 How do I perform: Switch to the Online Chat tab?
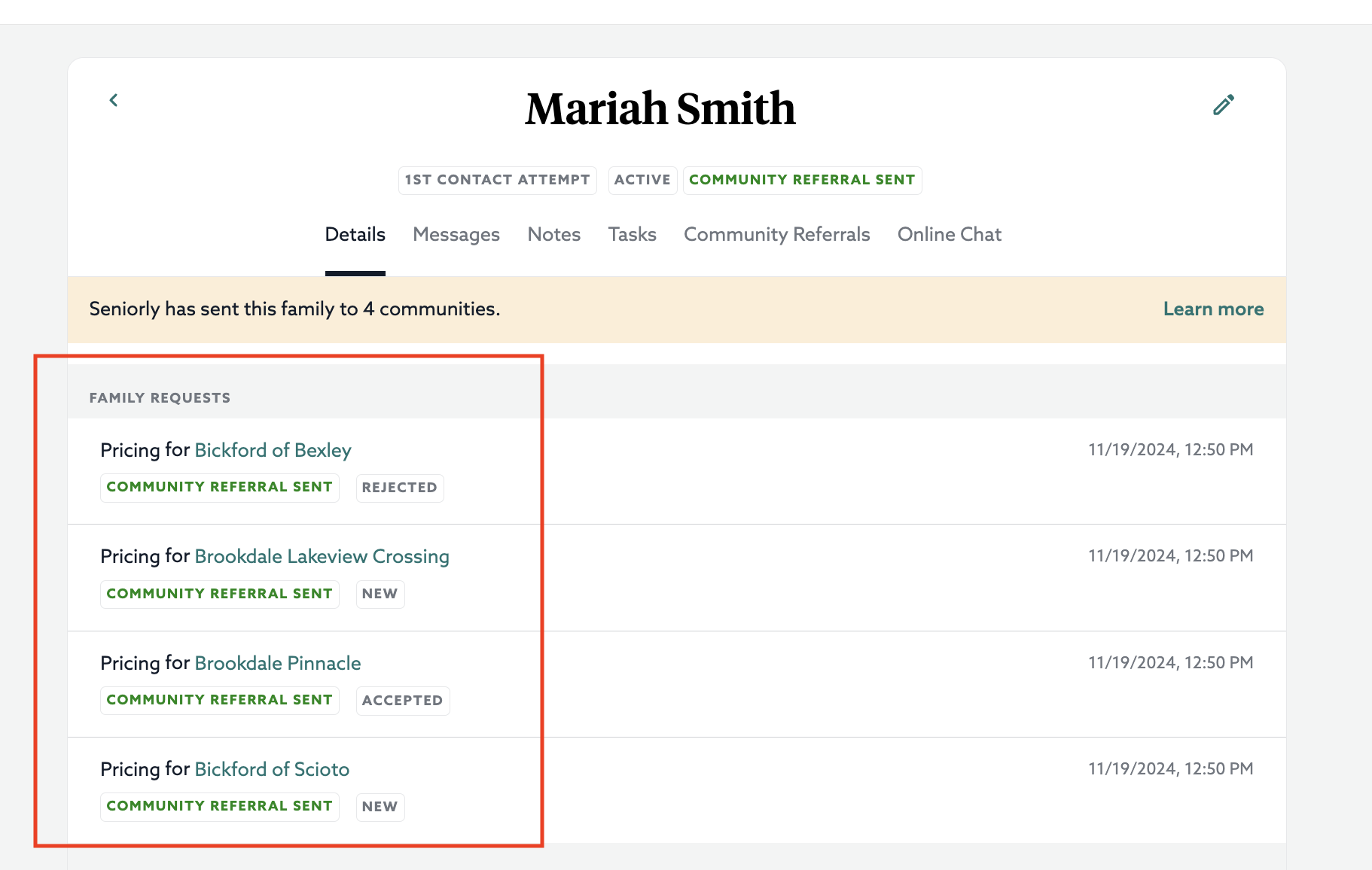(950, 235)
